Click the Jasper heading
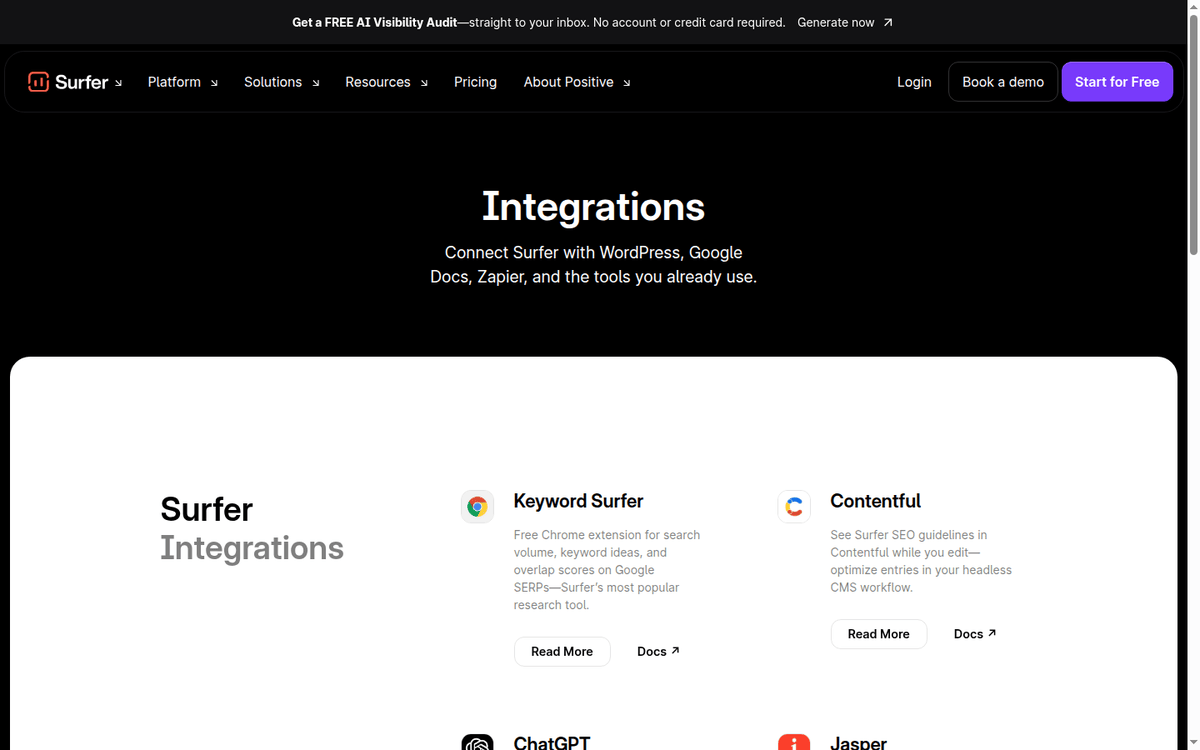 [858, 743]
